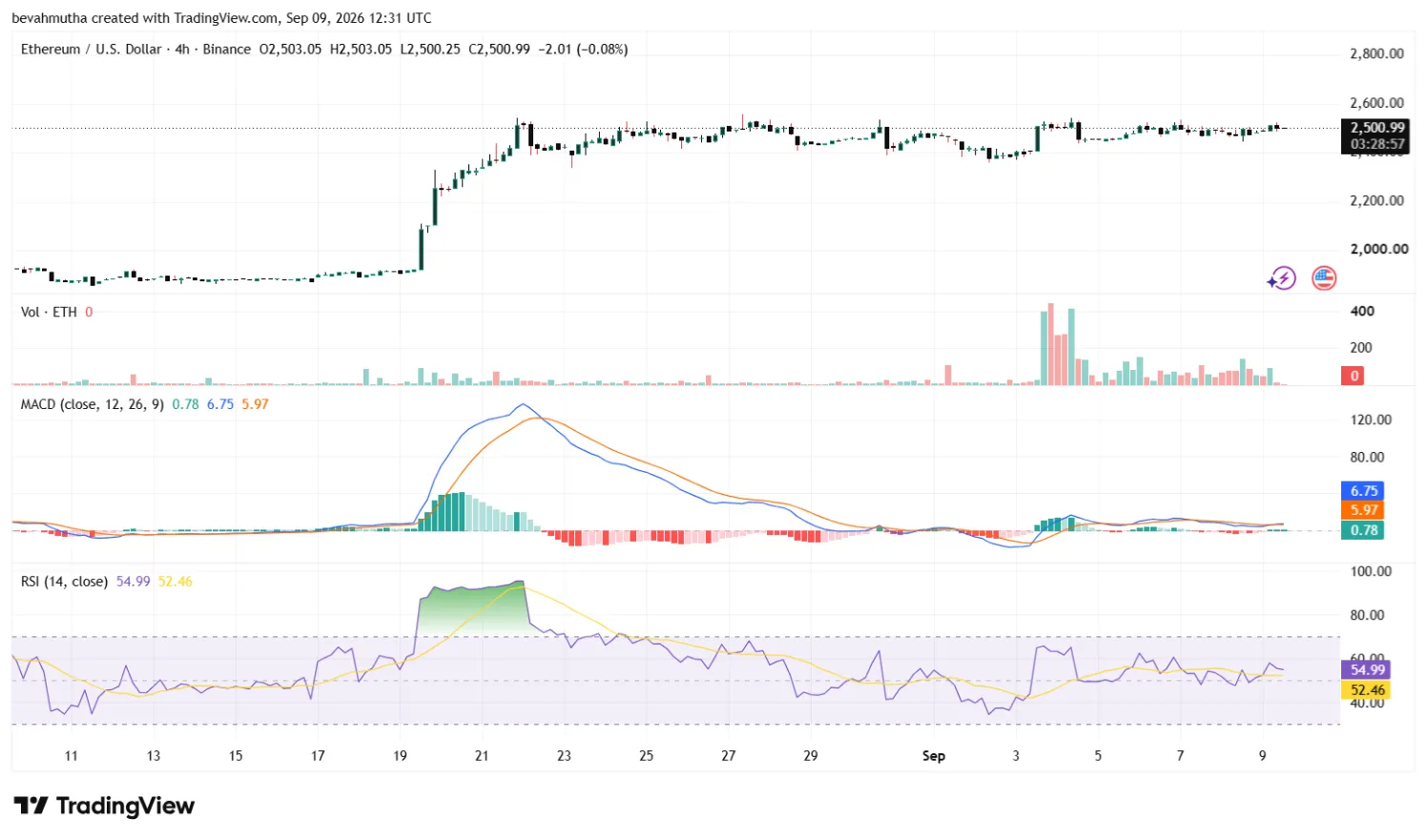Open the MACD (close, 12, 26, 9) legend
The image size is (1427, 840).
click(93, 404)
